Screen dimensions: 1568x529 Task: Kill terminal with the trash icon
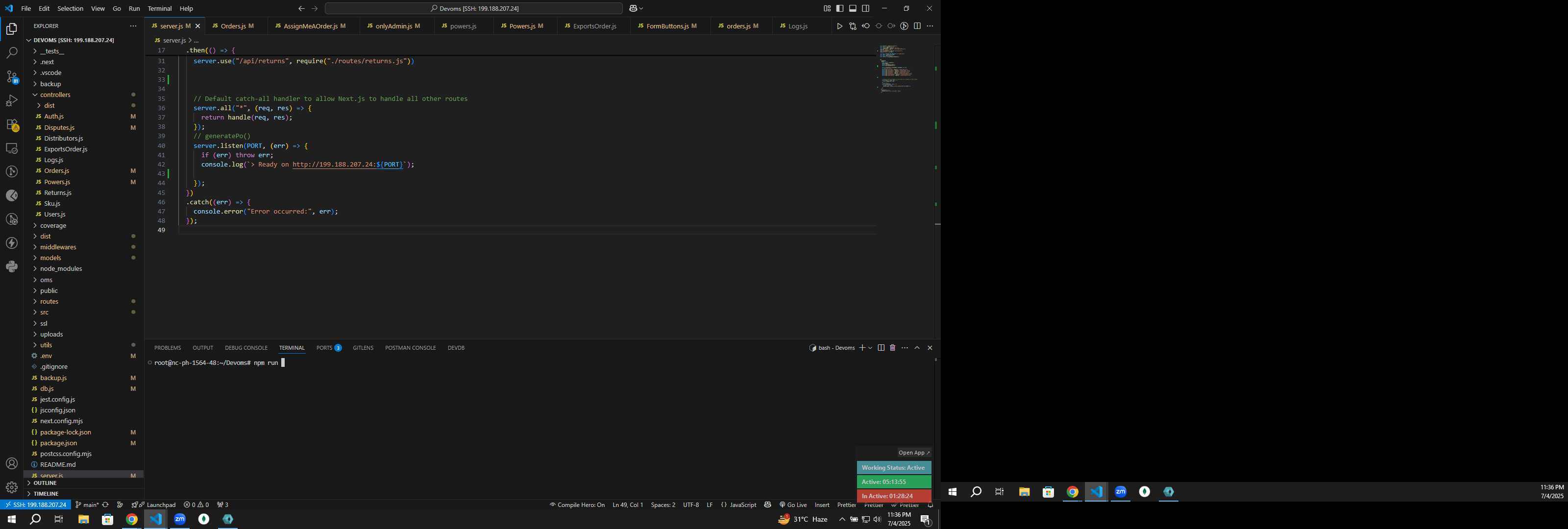893,348
